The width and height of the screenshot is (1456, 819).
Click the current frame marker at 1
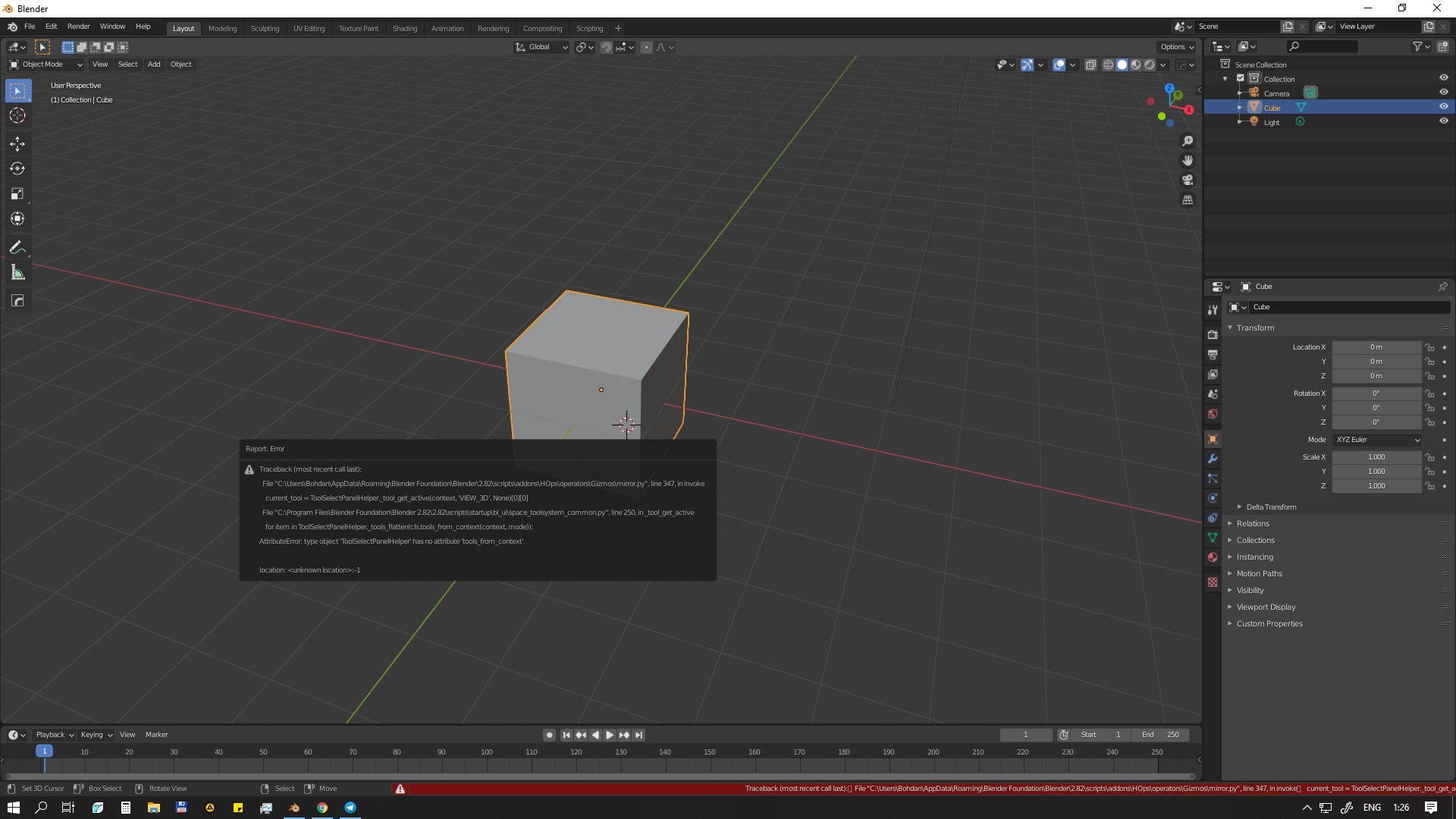coord(44,752)
